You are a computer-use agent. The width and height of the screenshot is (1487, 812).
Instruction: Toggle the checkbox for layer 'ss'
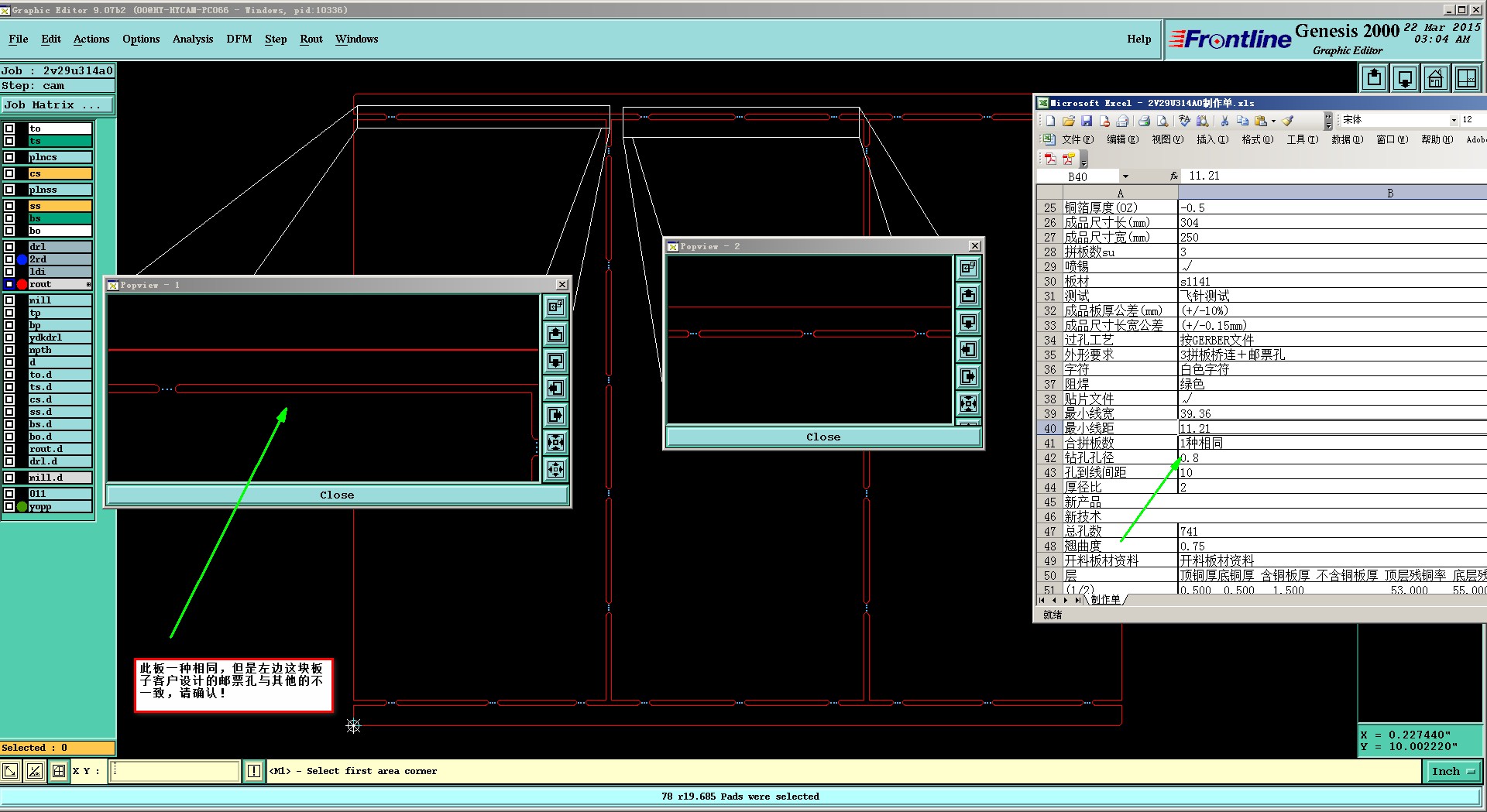tap(9, 206)
